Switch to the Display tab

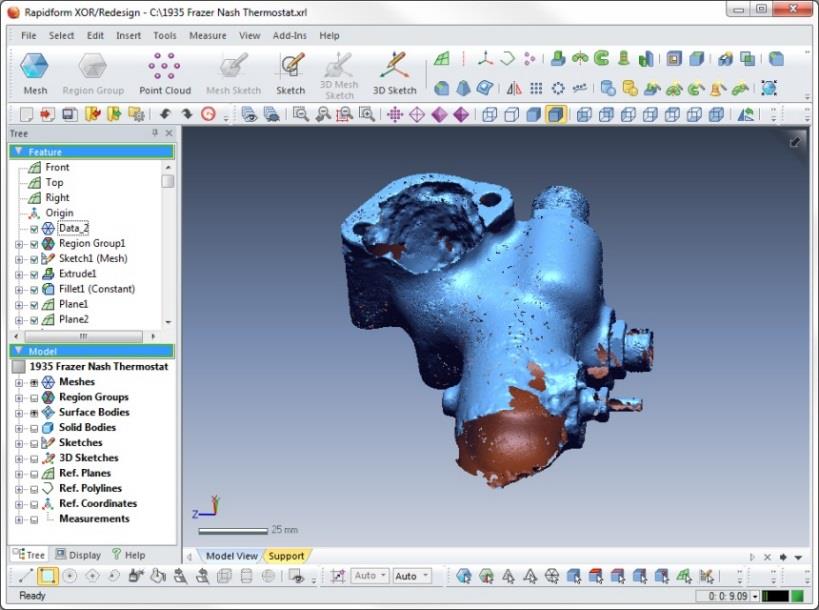click(78, 555)
